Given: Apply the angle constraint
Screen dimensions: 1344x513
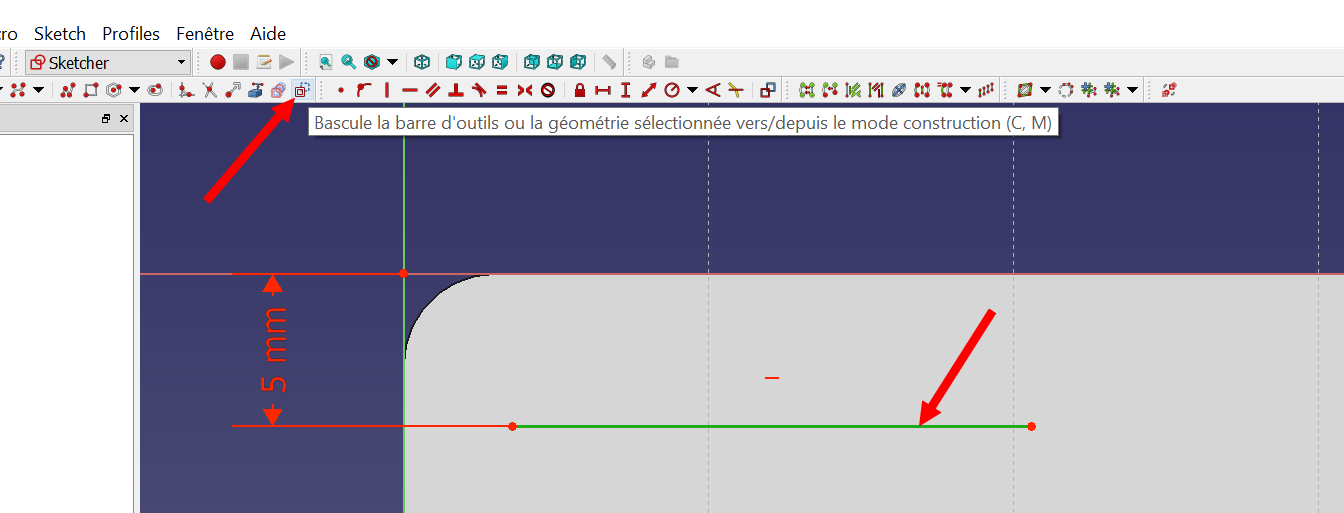Looking at the screenshot, I should 713,90.
